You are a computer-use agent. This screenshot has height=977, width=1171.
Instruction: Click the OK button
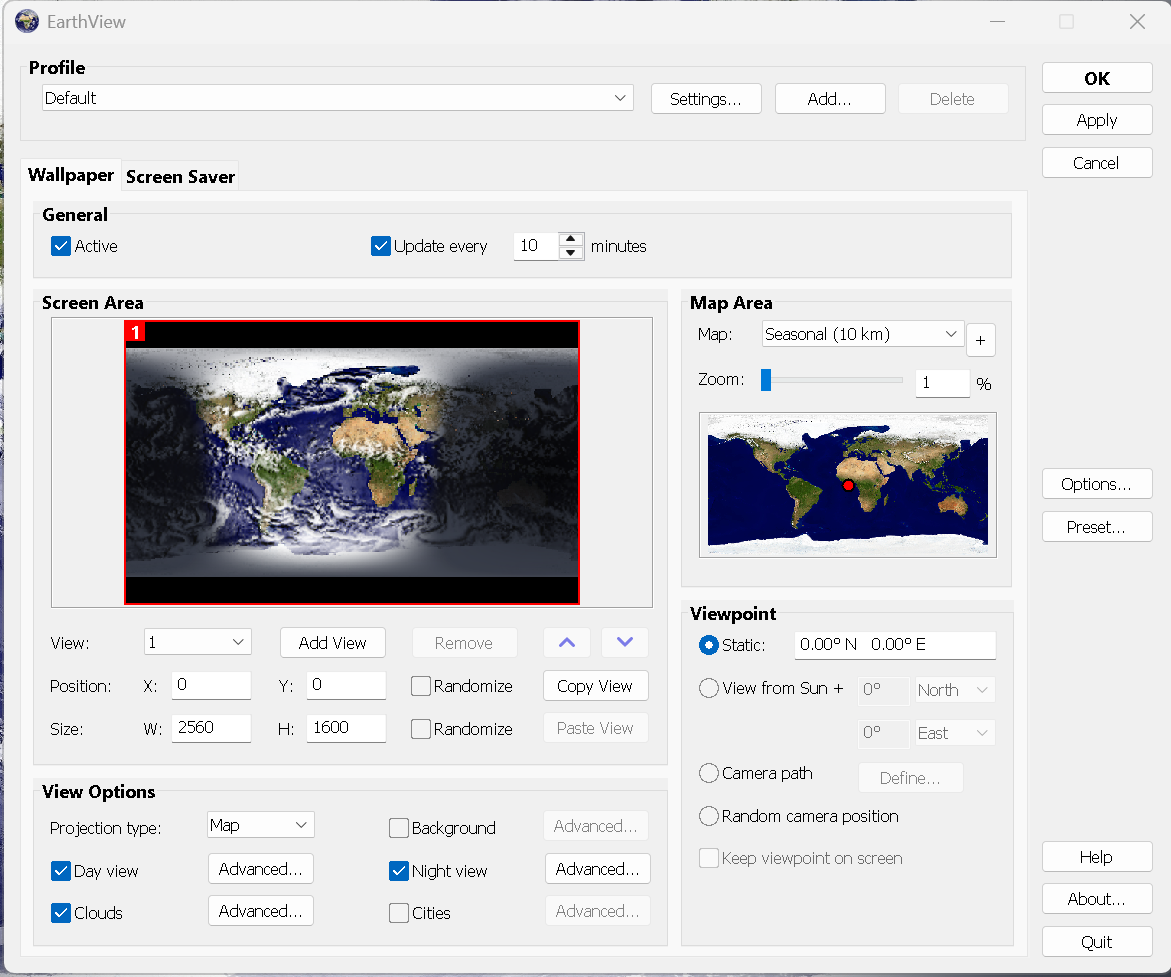pos(1096,78)
